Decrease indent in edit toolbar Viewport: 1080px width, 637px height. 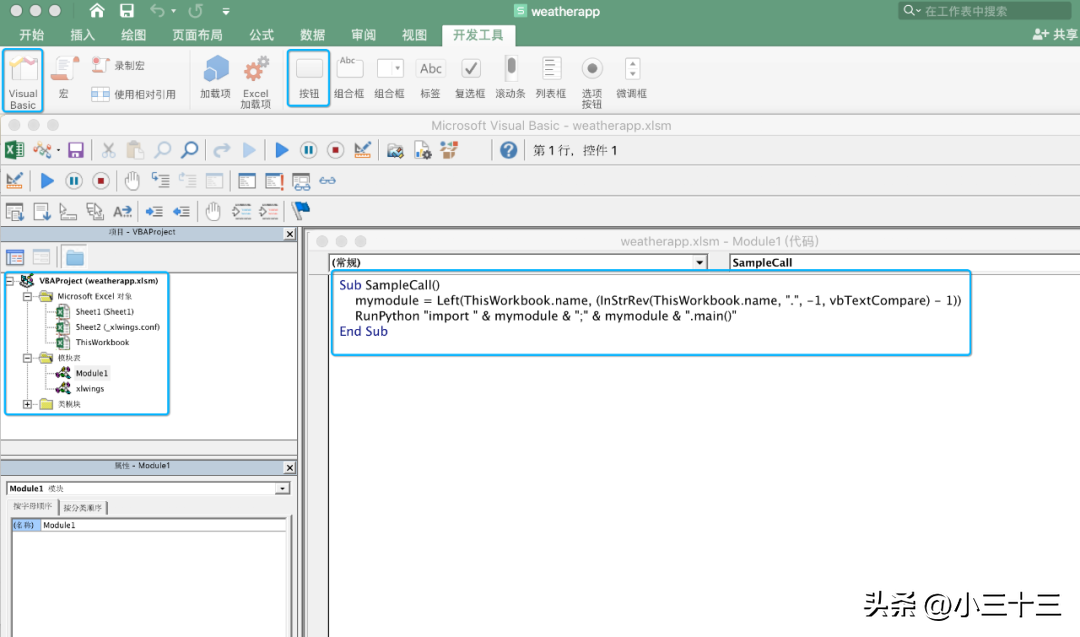[x=181, y=211]
